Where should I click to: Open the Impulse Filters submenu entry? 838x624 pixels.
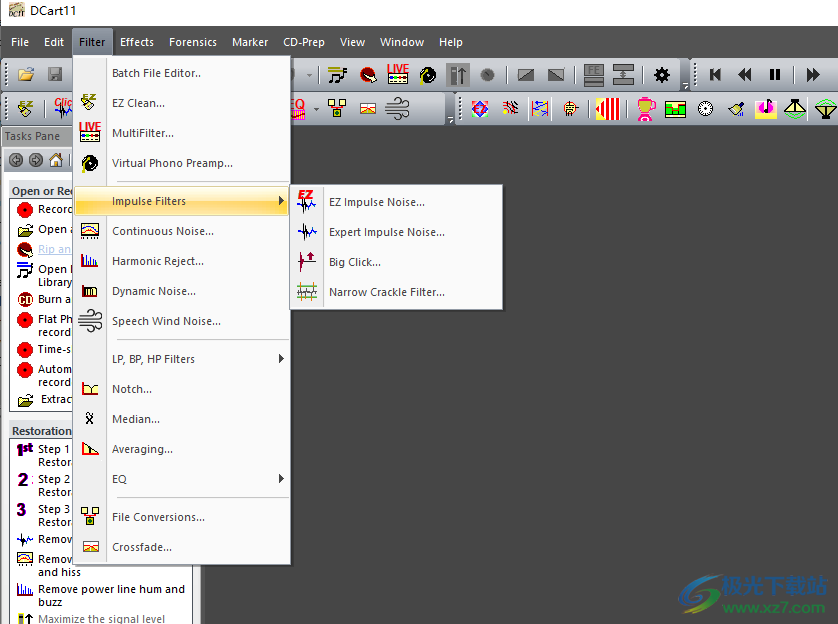181,201
